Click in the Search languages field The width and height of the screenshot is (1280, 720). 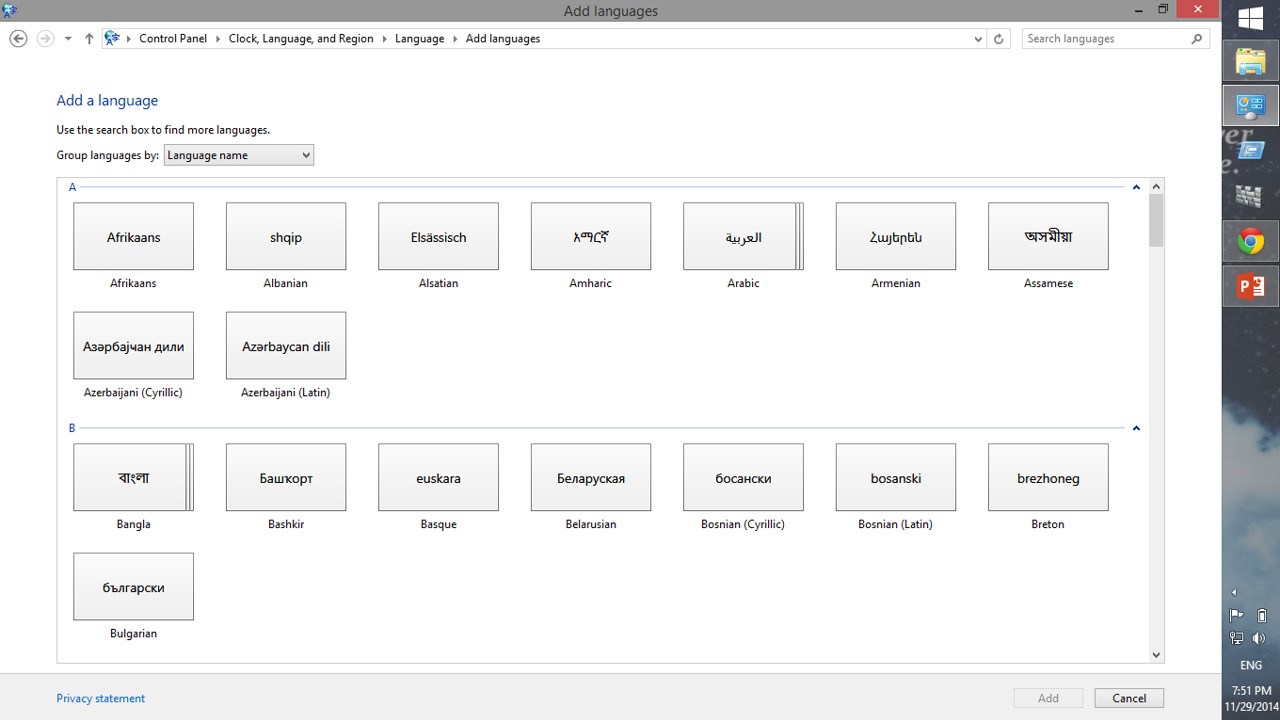pyautogui.click(x=1105, y=39)
